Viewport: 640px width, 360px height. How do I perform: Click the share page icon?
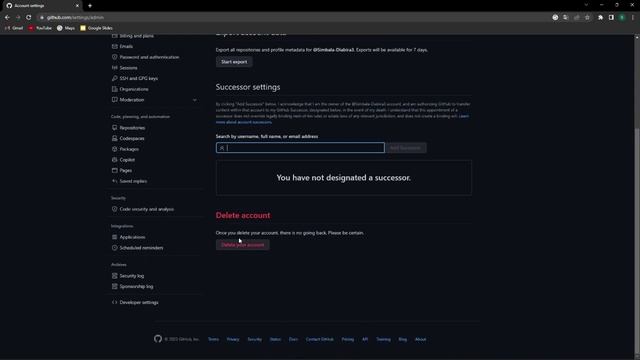[576, 18]
